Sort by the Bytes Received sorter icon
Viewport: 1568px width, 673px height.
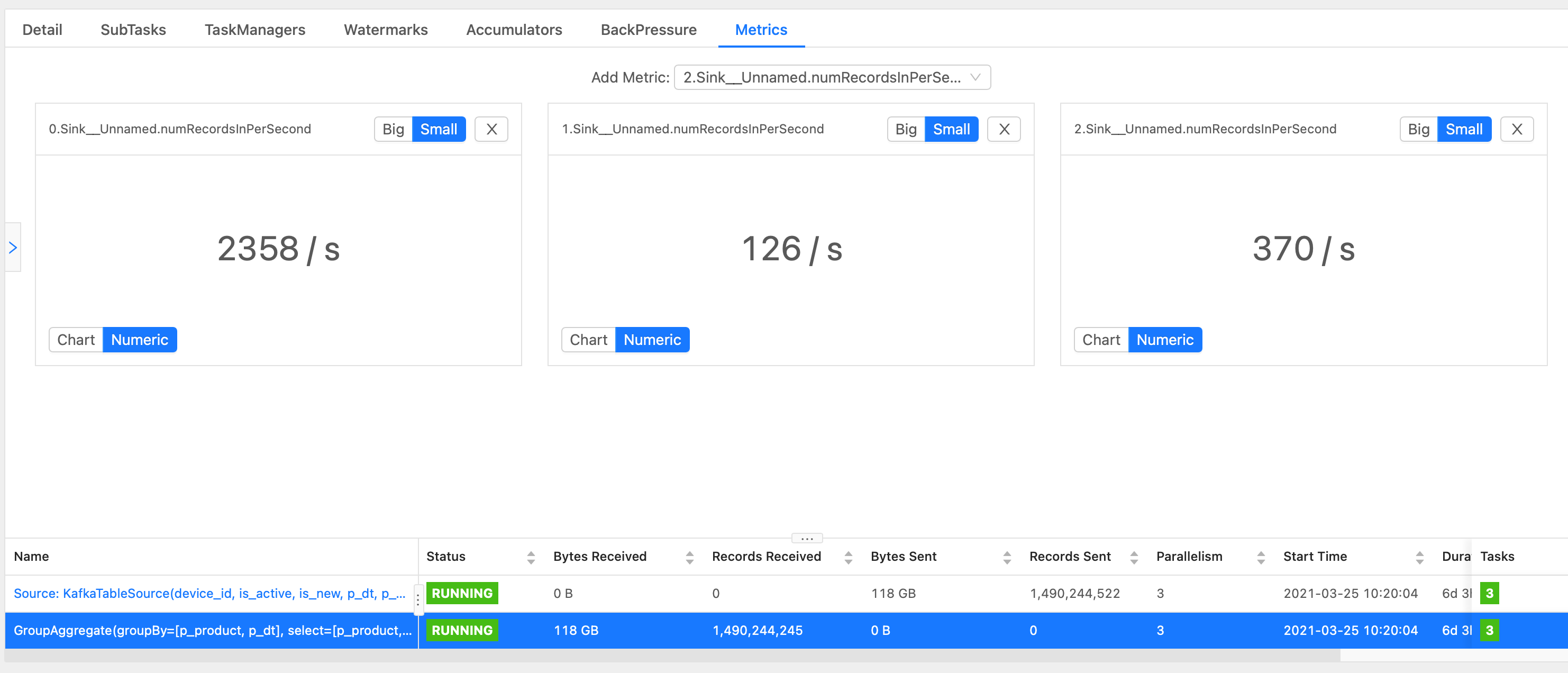click(x=690, y=557)
